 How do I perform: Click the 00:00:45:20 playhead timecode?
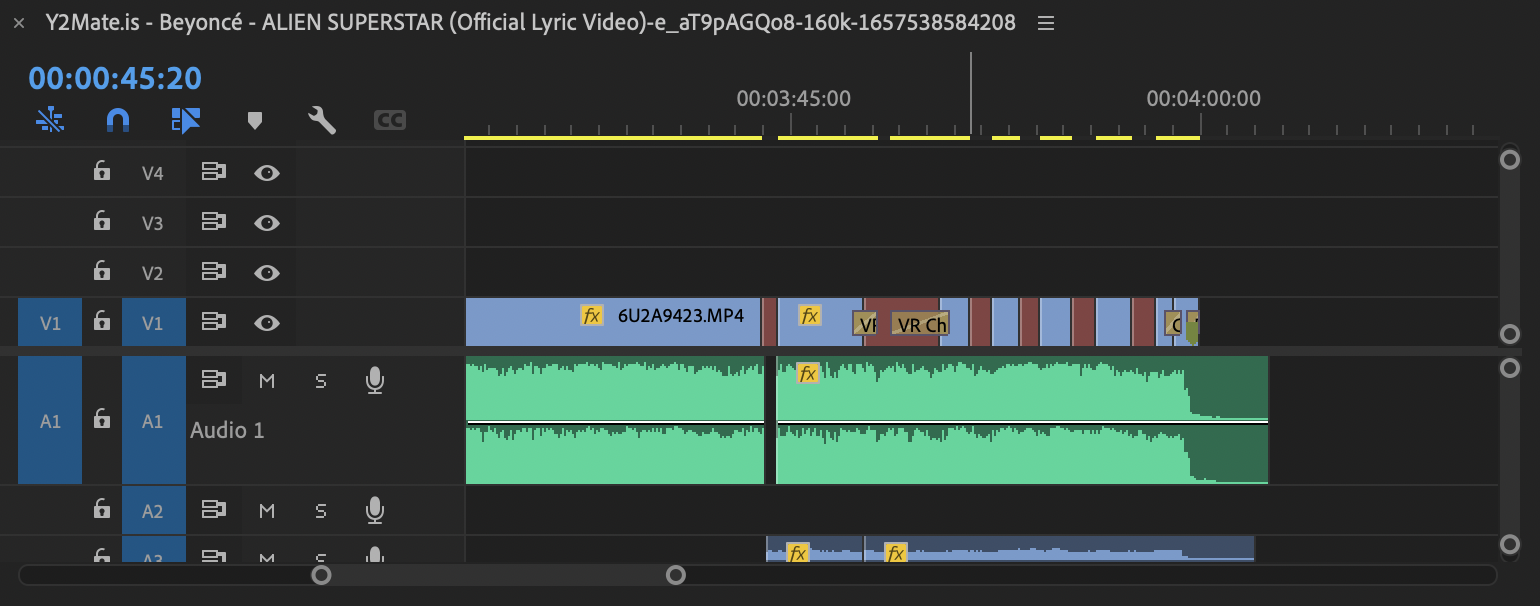coord(115,78)
